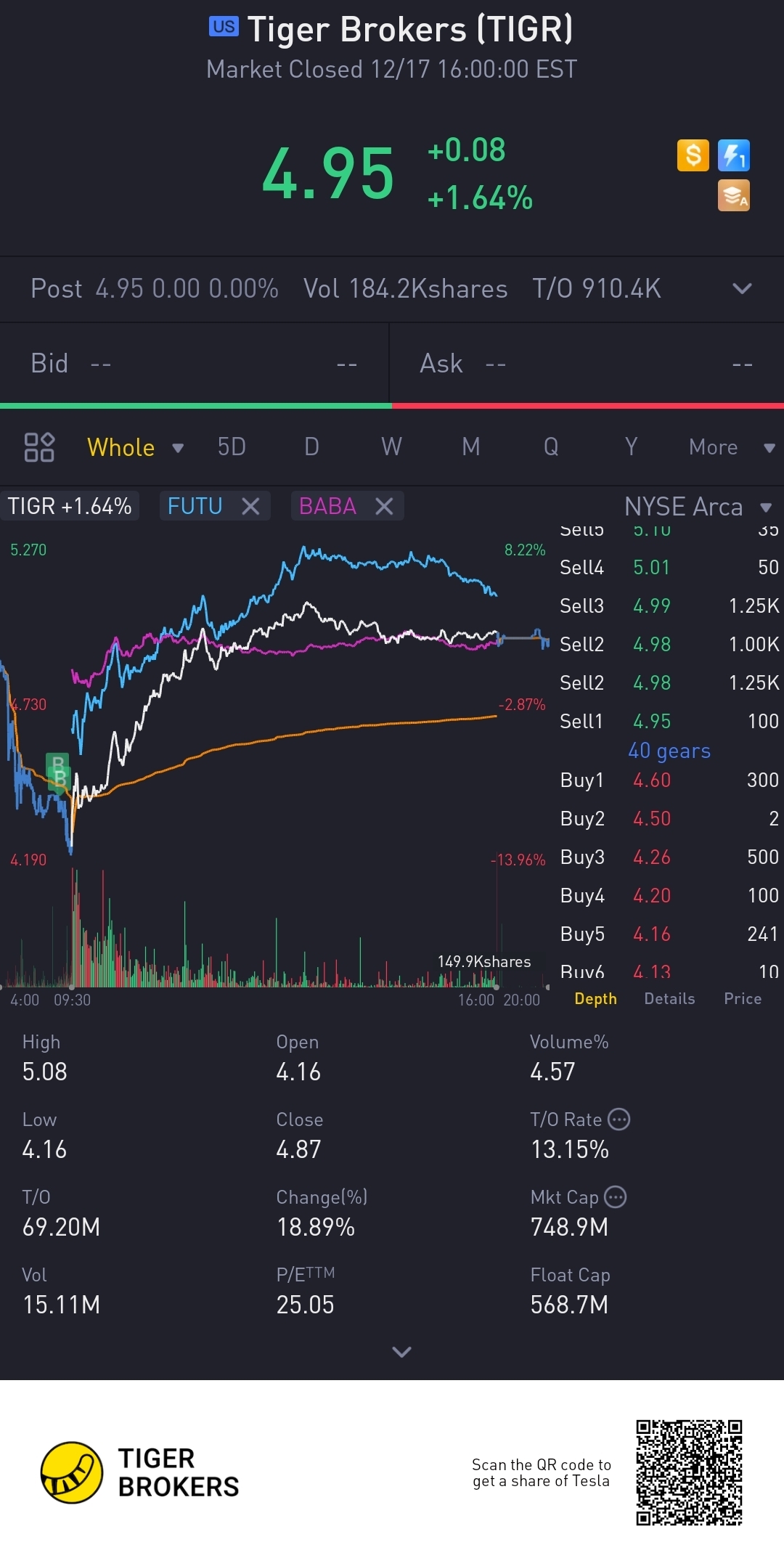Tap the T/O 69.20M value
This screenshot has height=1566, width=784.
[61, 1227]
